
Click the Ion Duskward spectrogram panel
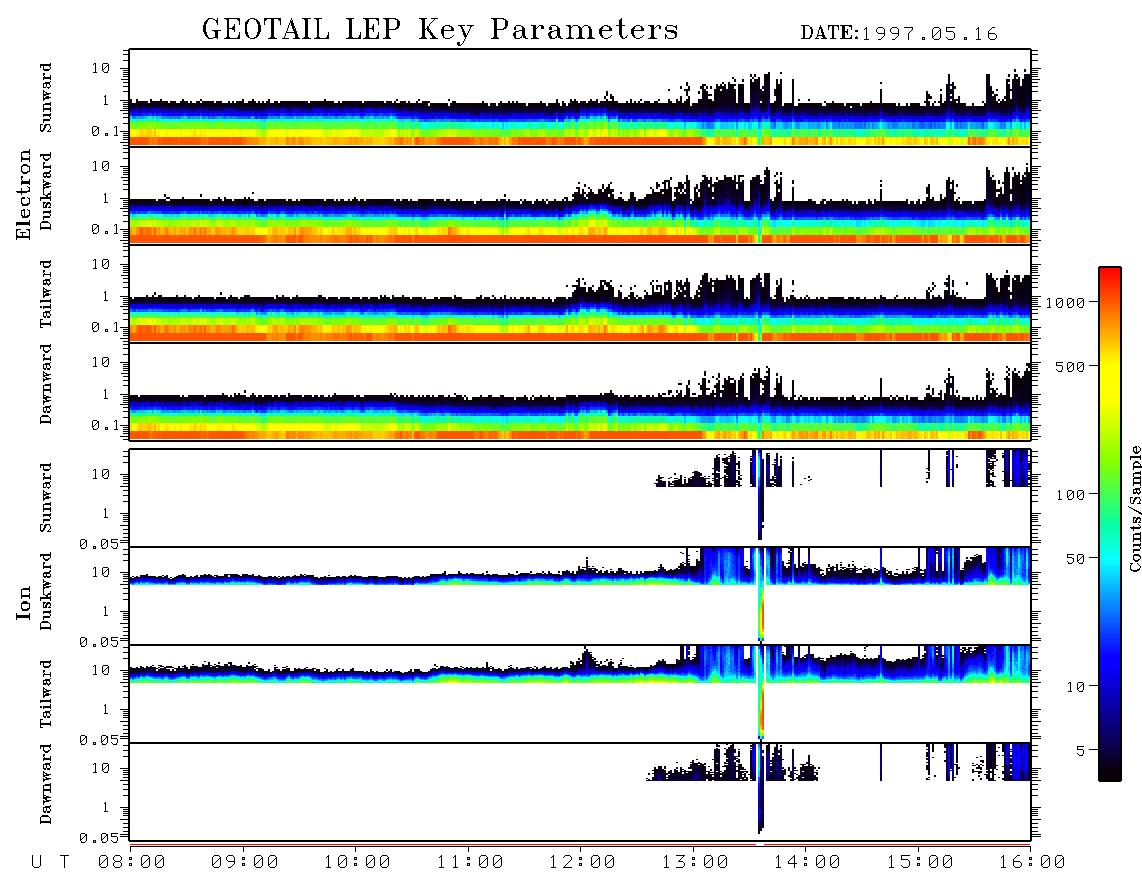580,596
